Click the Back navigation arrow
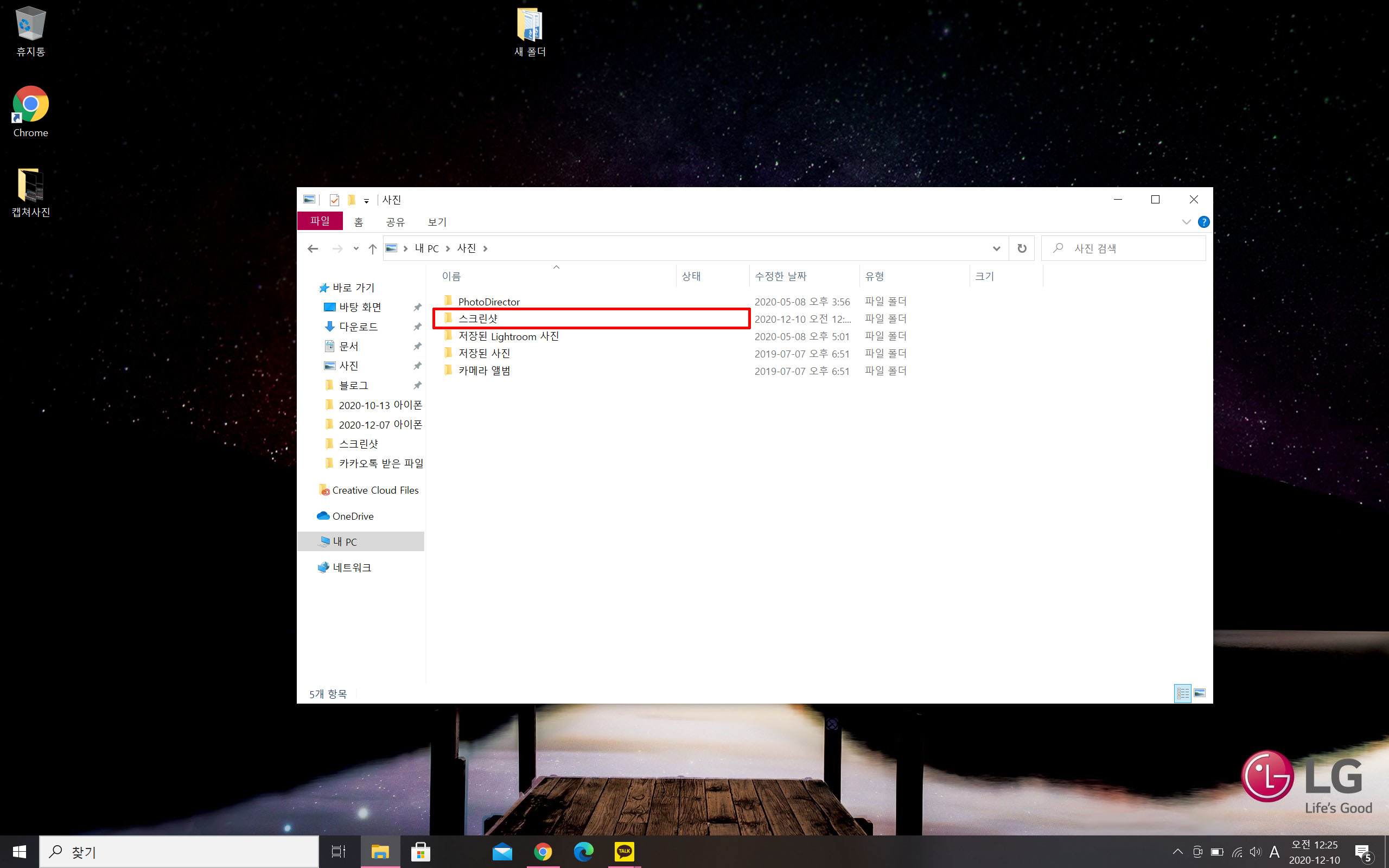The image size is (1389, 868). coord(312,248)
